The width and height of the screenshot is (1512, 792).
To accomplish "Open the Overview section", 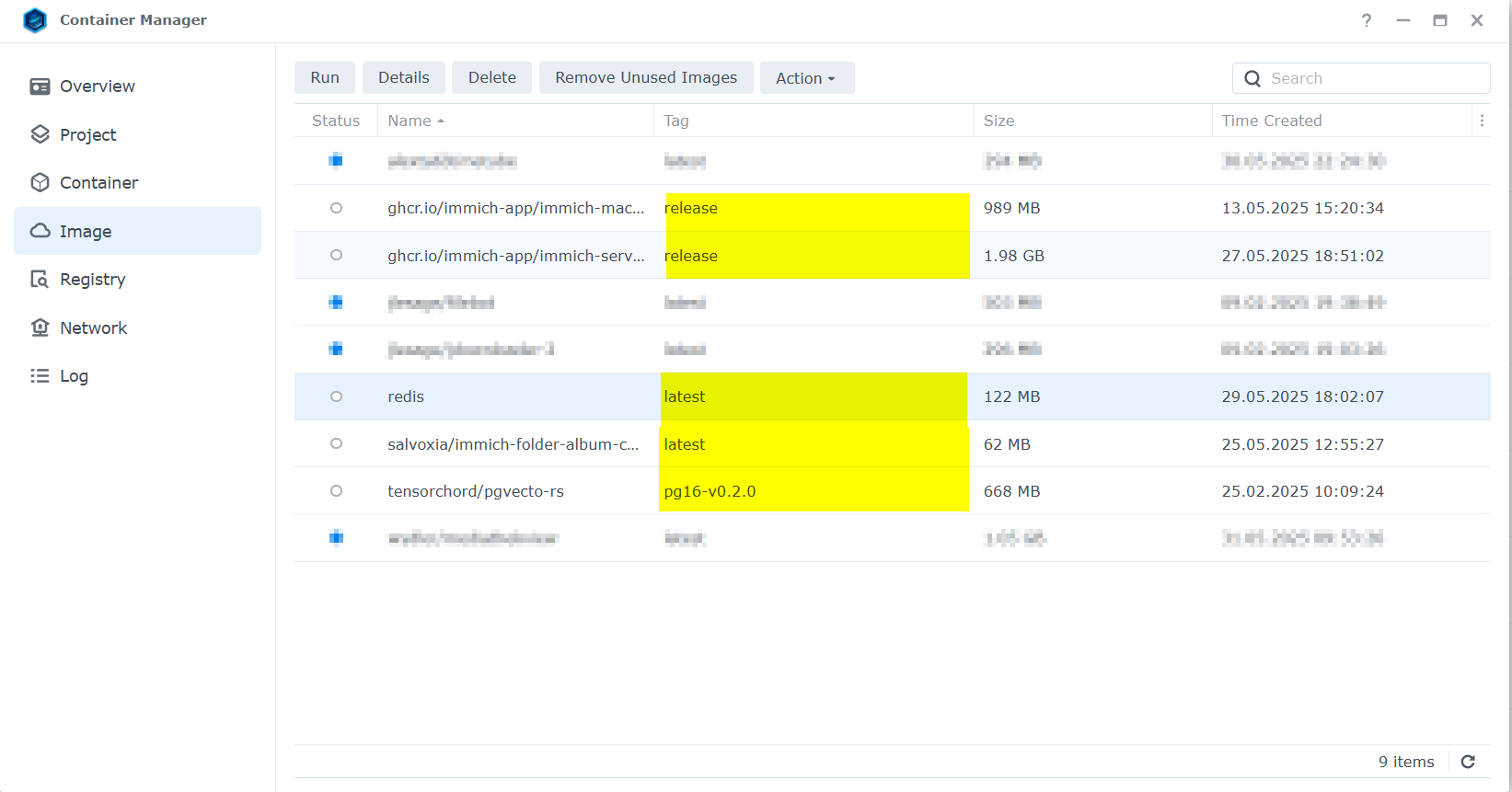I will coord(138,86).
